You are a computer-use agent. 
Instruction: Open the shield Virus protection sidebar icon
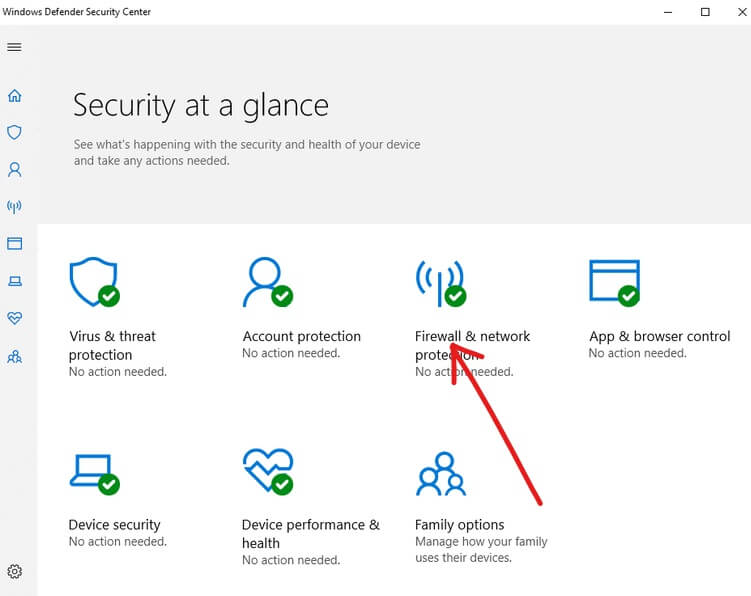click(x=14, y=132)
